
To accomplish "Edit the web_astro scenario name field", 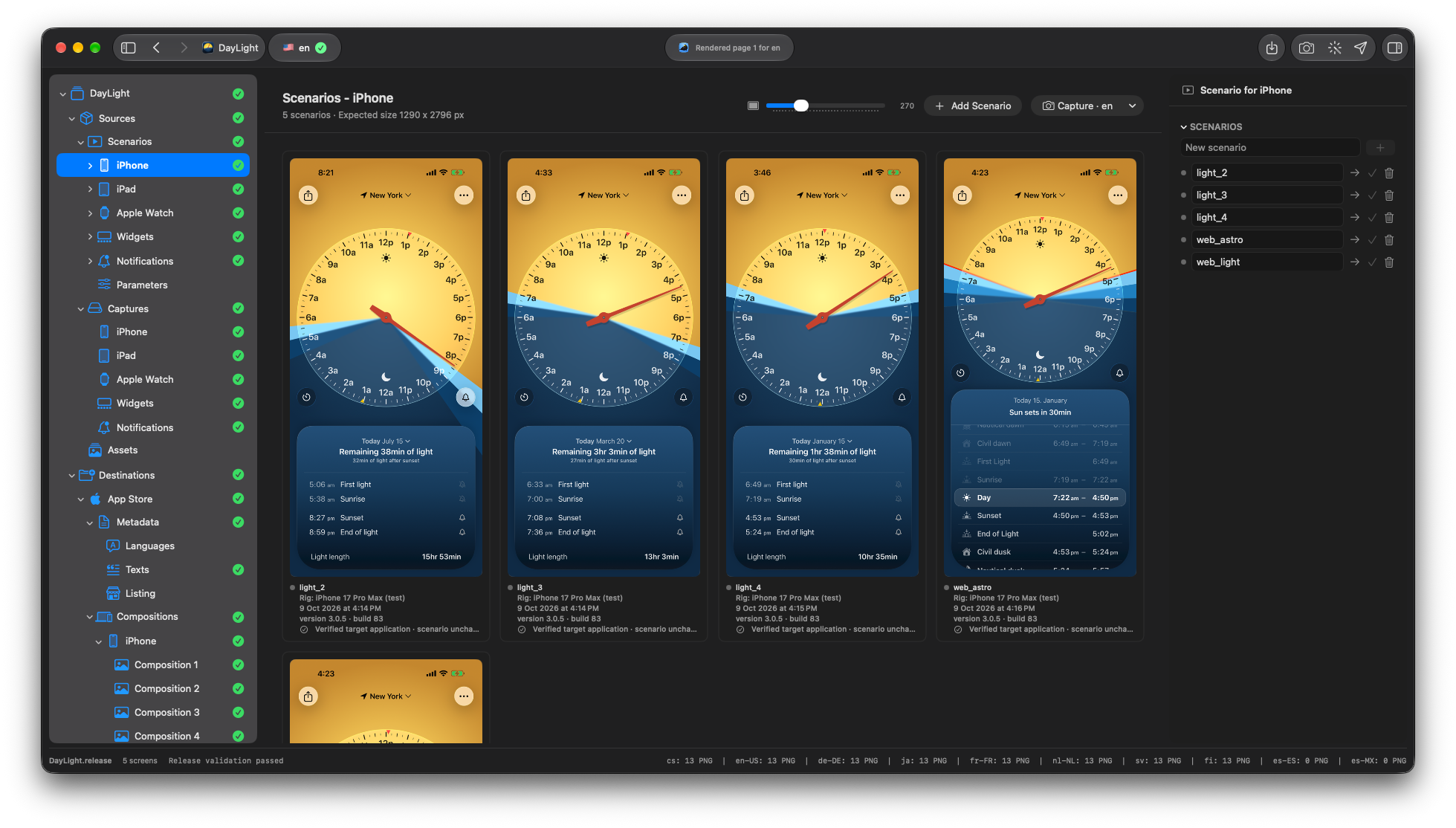I will click(1266, 239).
